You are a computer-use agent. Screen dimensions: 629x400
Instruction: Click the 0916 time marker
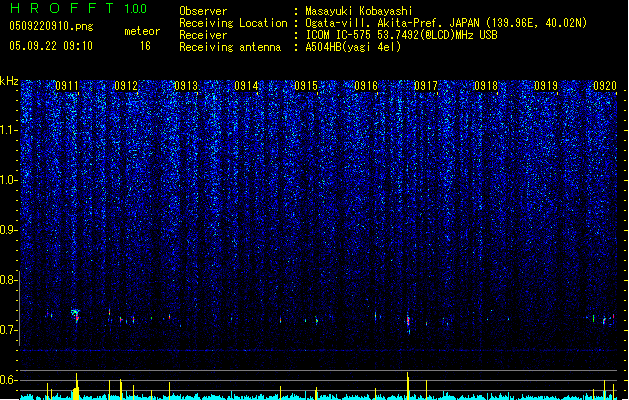coord(366,86)
